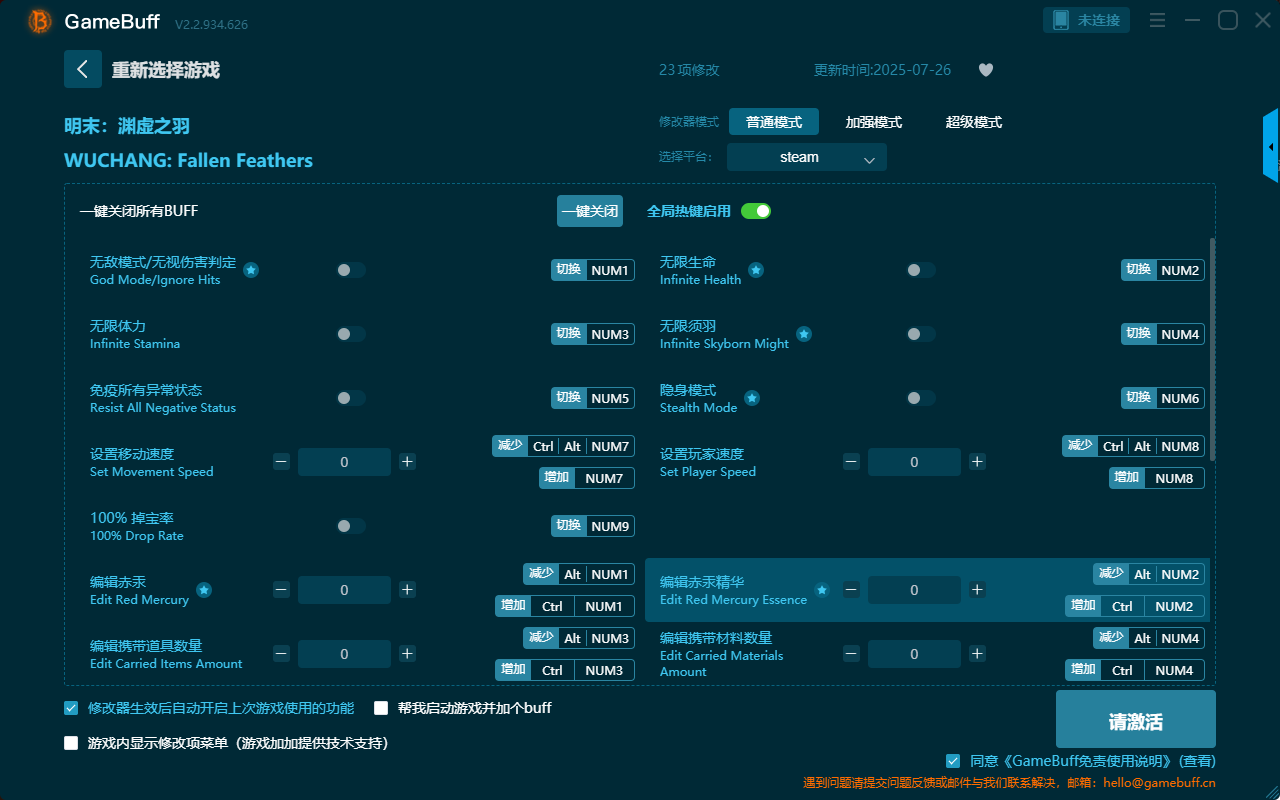Uncheck agree to GameBuff disclaimer checkbox

tap(953, 761)
